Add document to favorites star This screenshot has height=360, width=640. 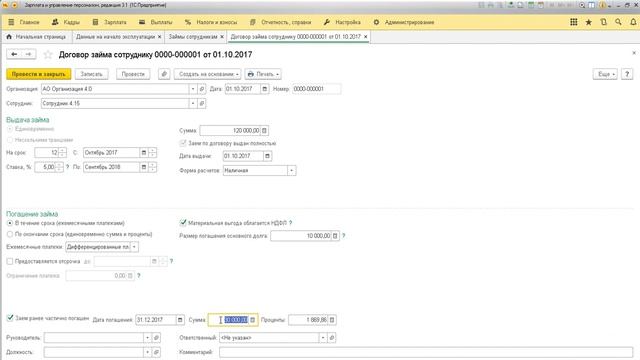[x=48, y=54]
